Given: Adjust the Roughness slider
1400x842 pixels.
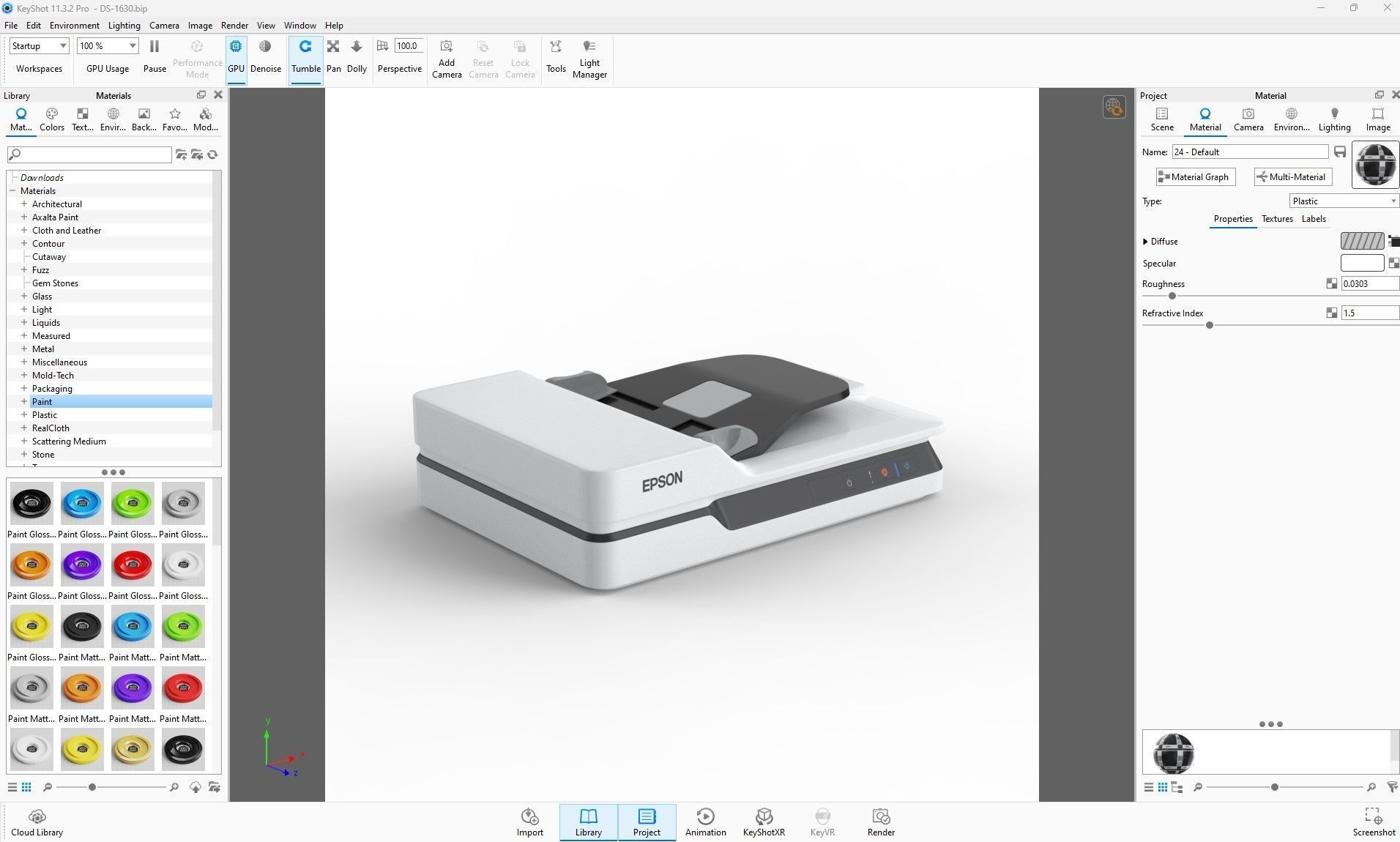Looking at the screenshot, I should click(1172, 297).
